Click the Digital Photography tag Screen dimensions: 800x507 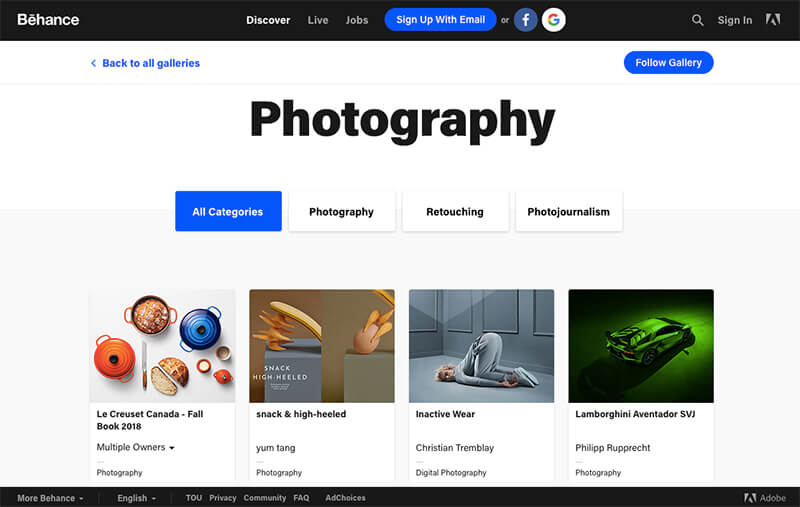coord(451,473)
